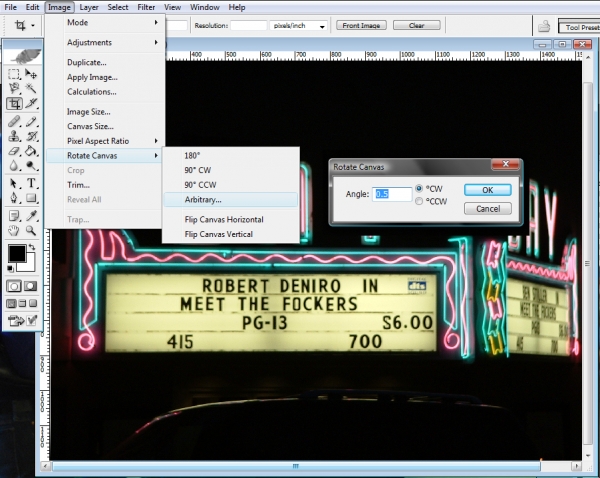Screen dimensions: 600x478
Task: Open the Window menu
Action: [x=205, y=7]
